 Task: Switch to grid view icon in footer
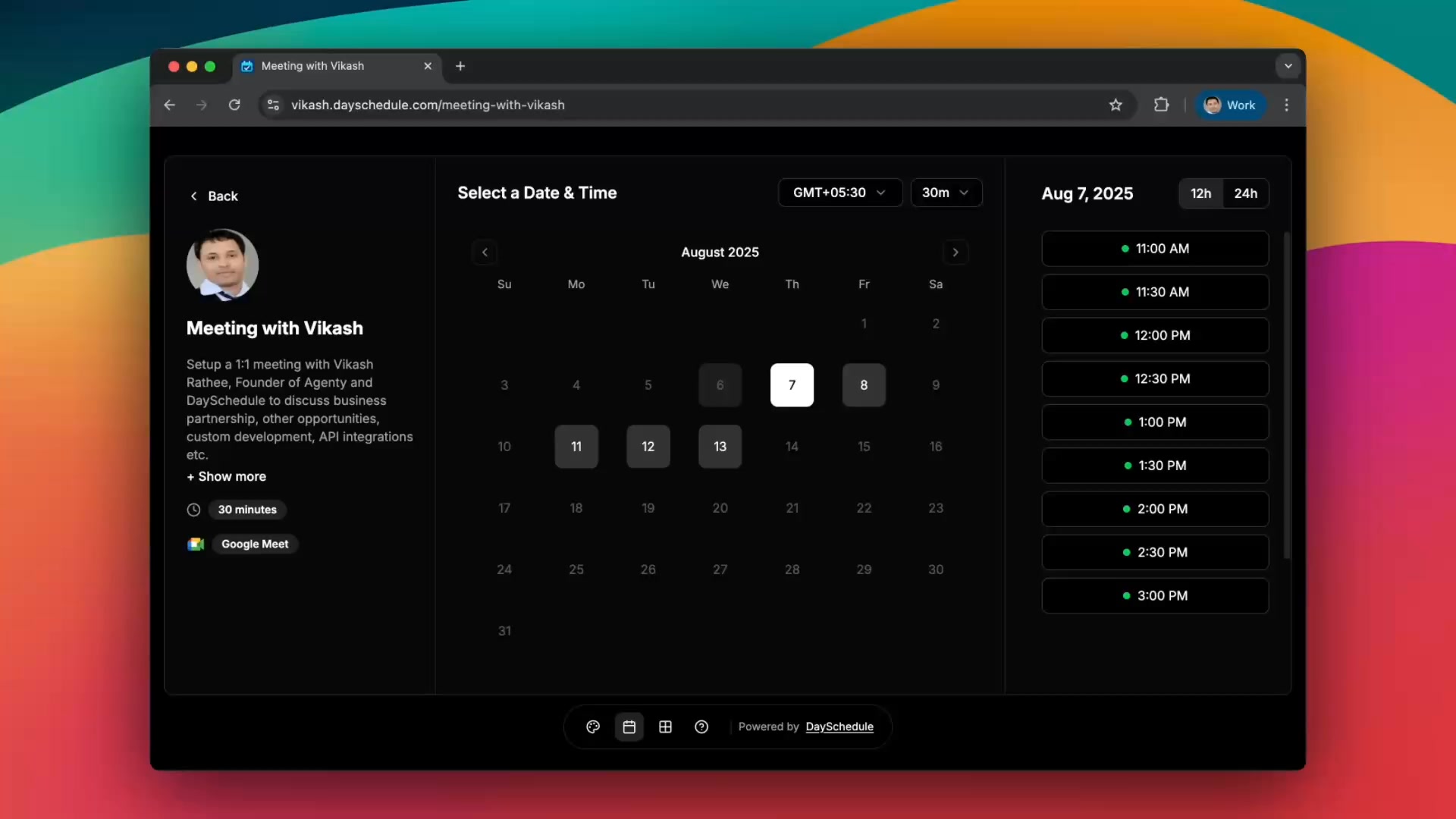[665, 726]
